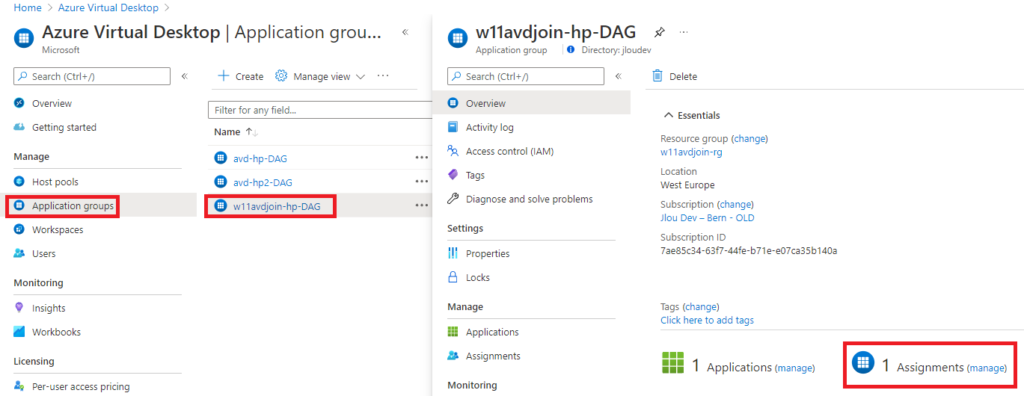
Task: Change the Subscription
Action: (x=735, y=204)
